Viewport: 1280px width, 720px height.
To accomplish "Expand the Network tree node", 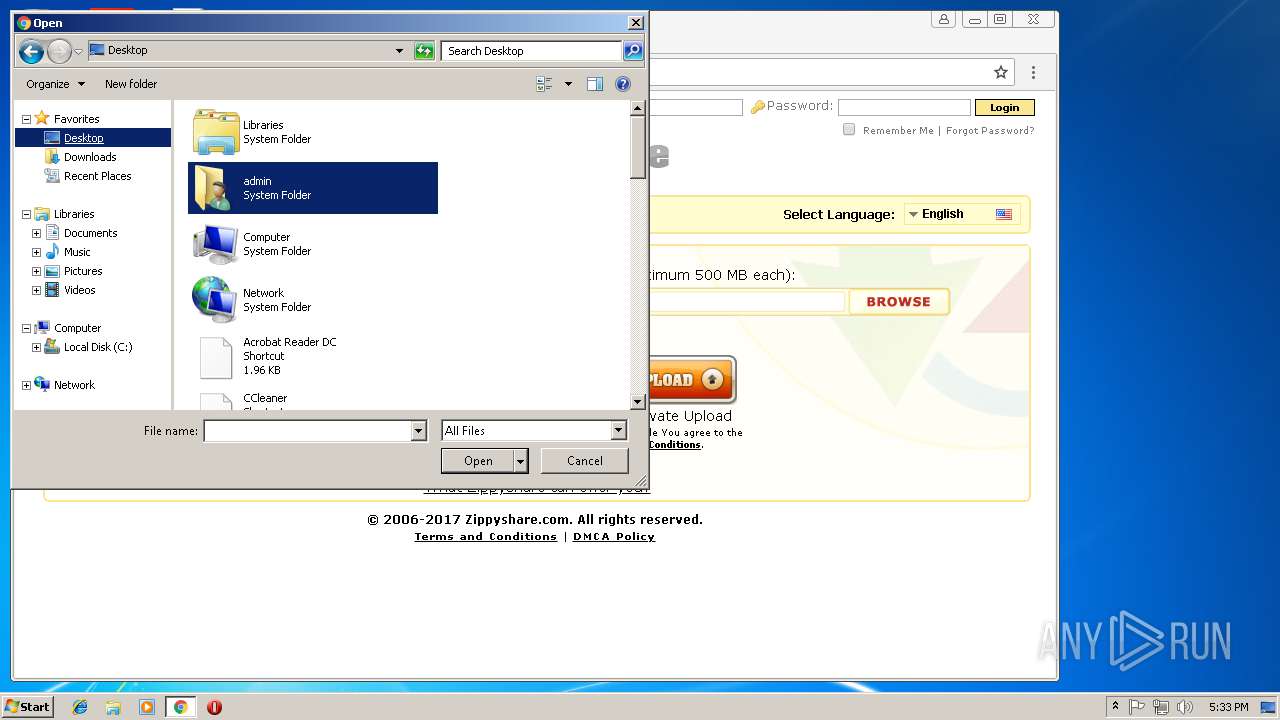I will (26, 385).
